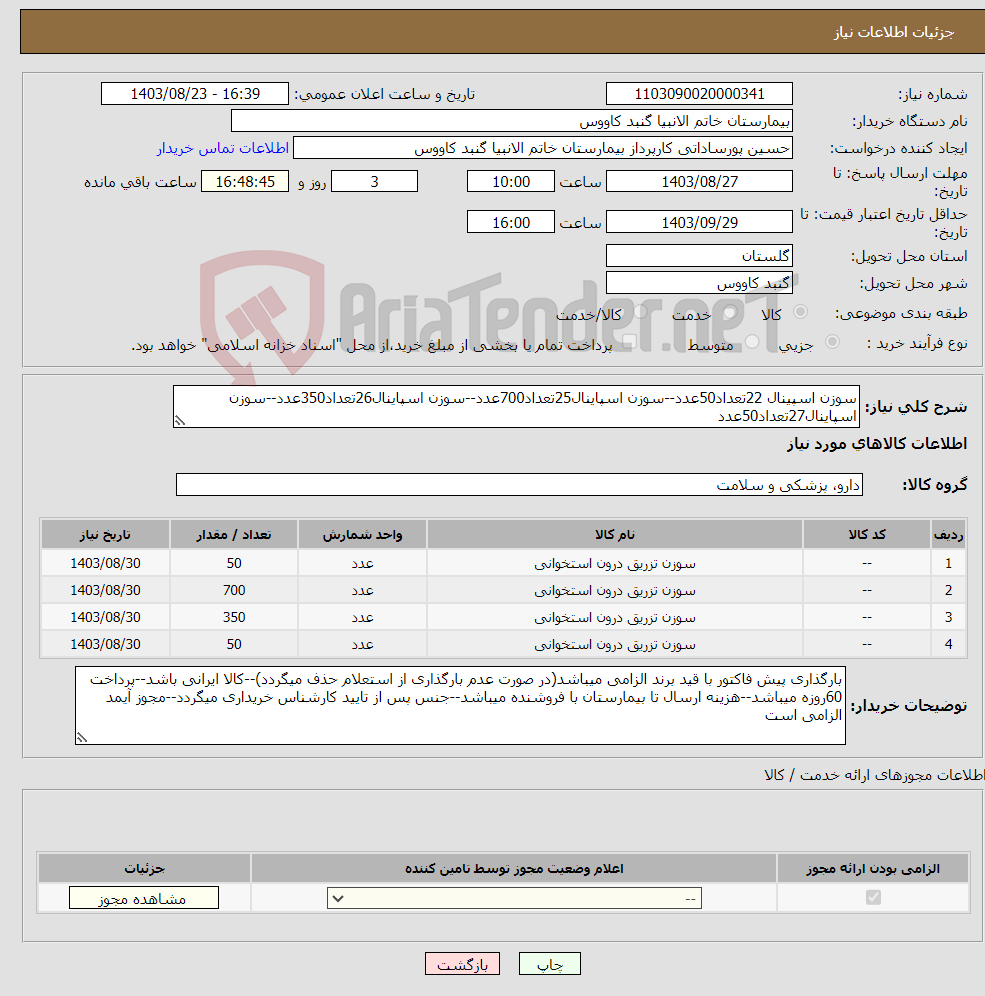Click the الزامی بودن ارائه مجوز header
This screenshot has height=996, width=985.
(873, 868)
